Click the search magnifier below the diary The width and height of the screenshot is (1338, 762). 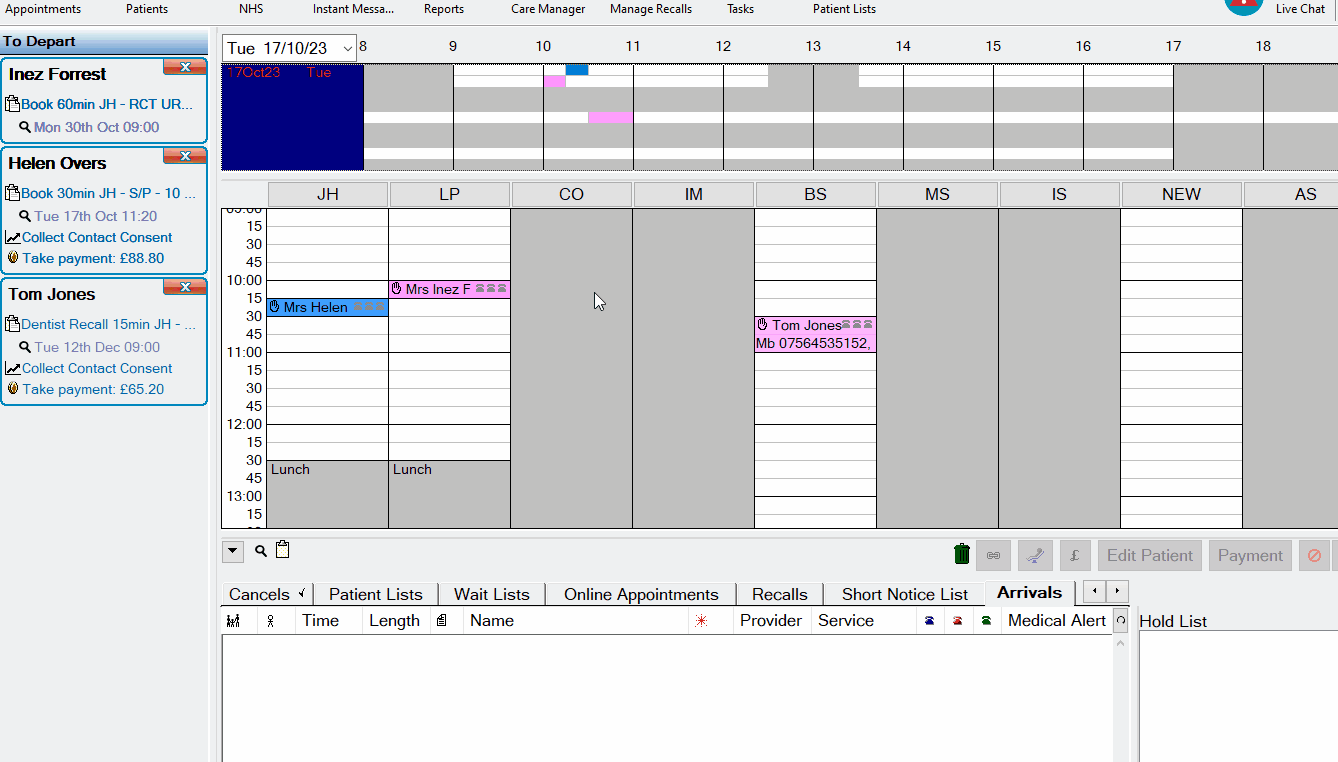[x=261, y=551]
